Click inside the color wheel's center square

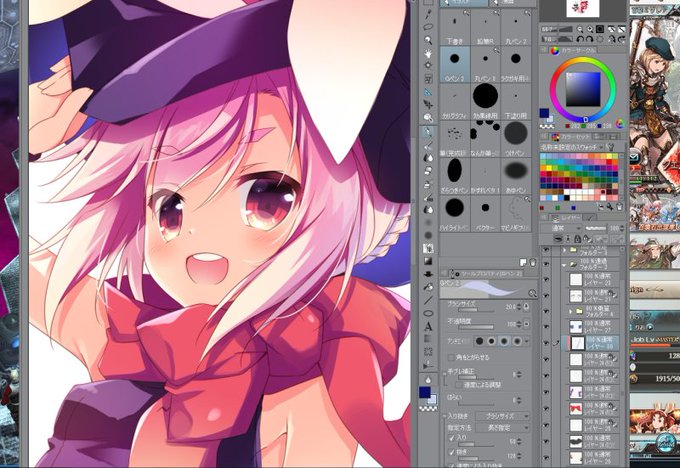click(583, 89)
